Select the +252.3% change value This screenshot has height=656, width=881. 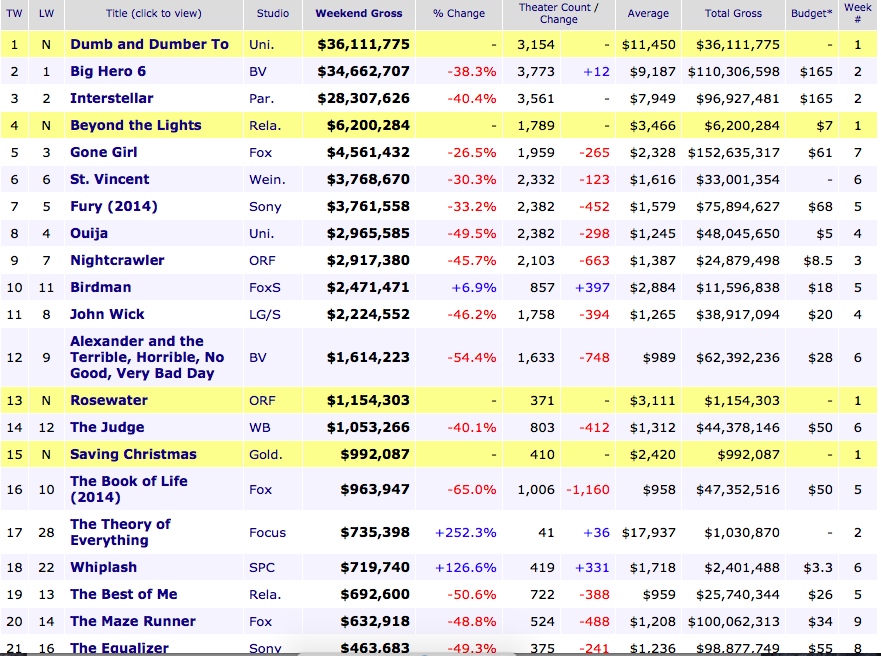coord(466,532)
